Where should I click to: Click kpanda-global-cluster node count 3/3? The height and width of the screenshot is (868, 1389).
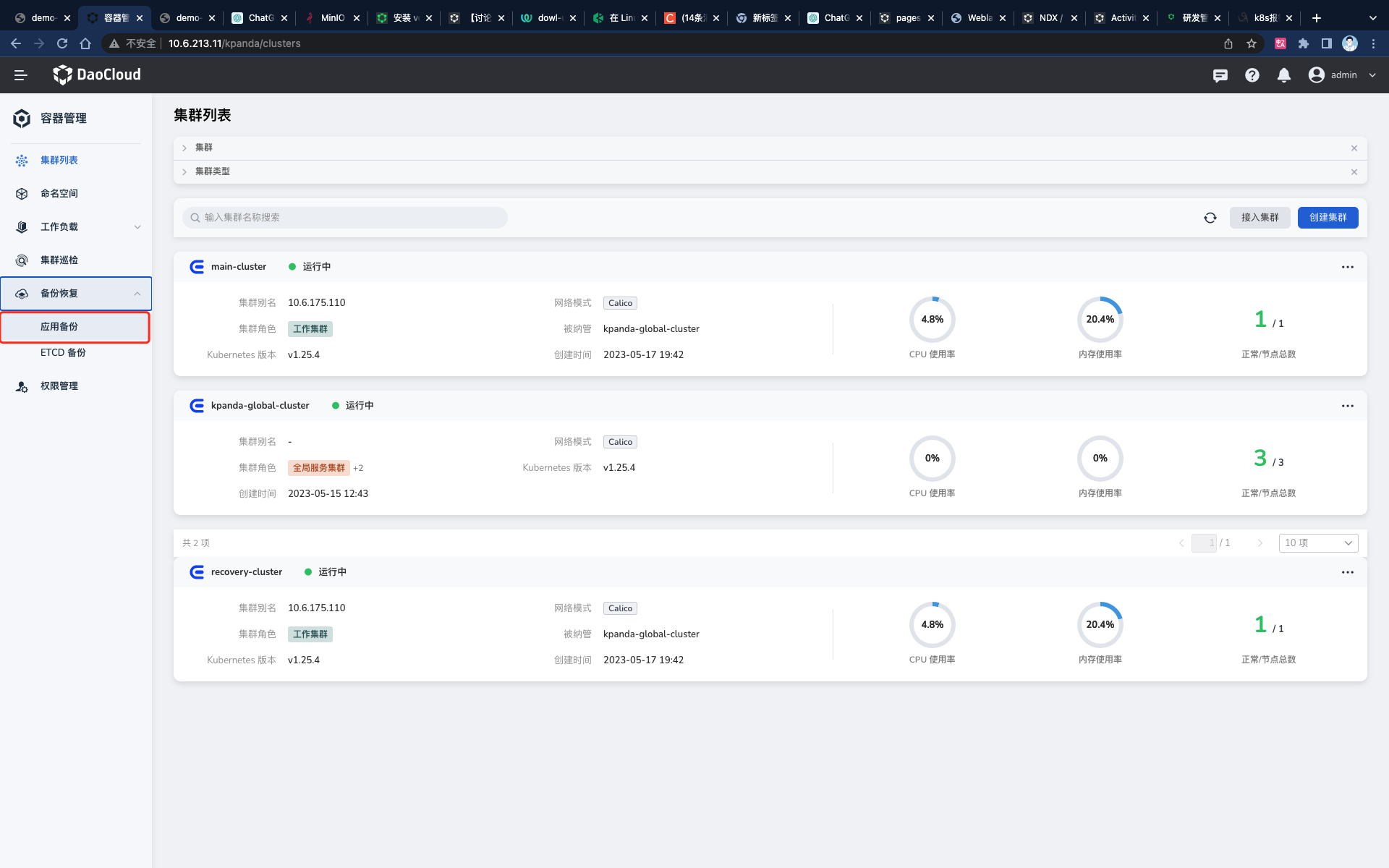click(1268, 459)
